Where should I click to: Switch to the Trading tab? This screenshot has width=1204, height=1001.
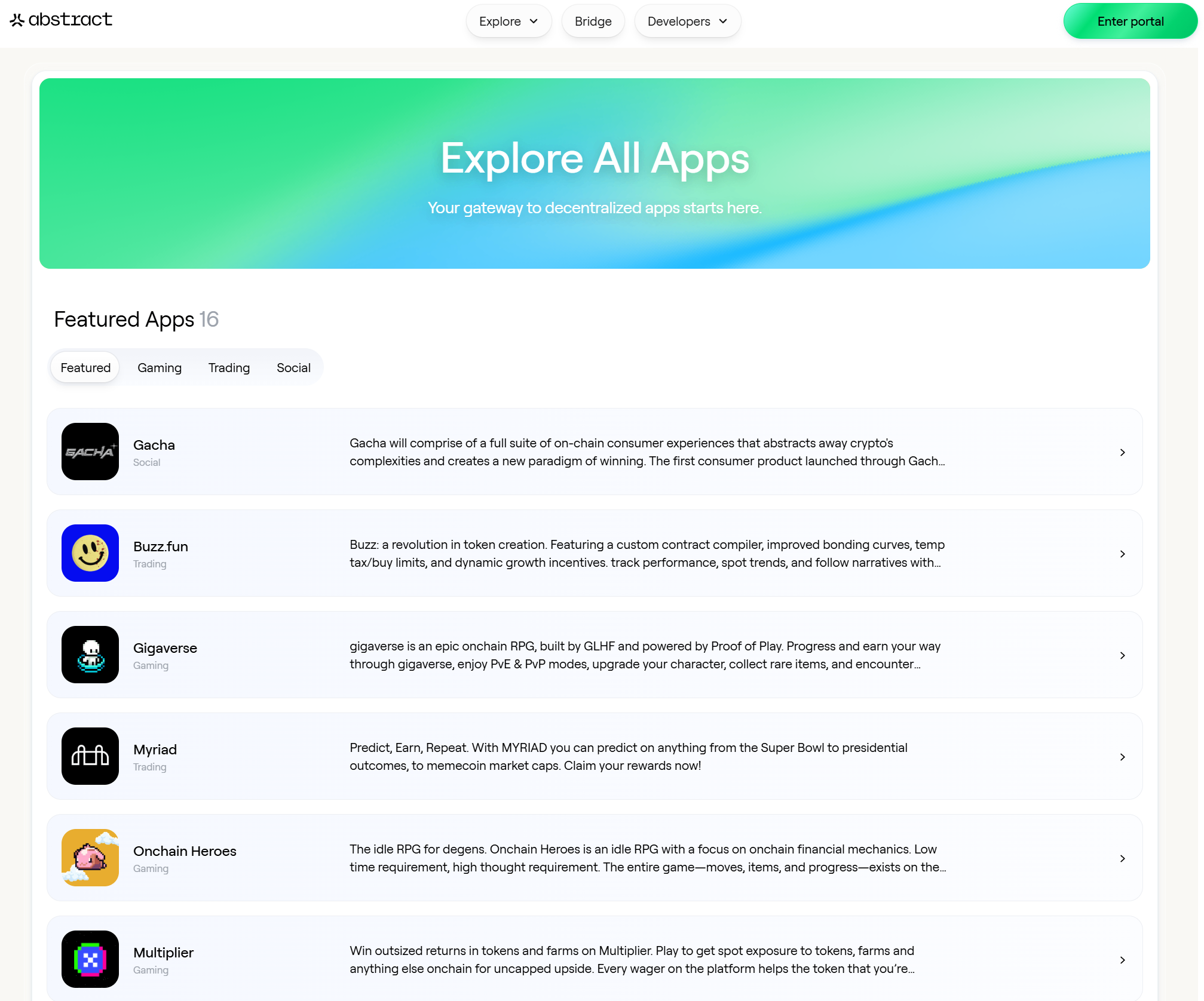(x=229, y=368)
